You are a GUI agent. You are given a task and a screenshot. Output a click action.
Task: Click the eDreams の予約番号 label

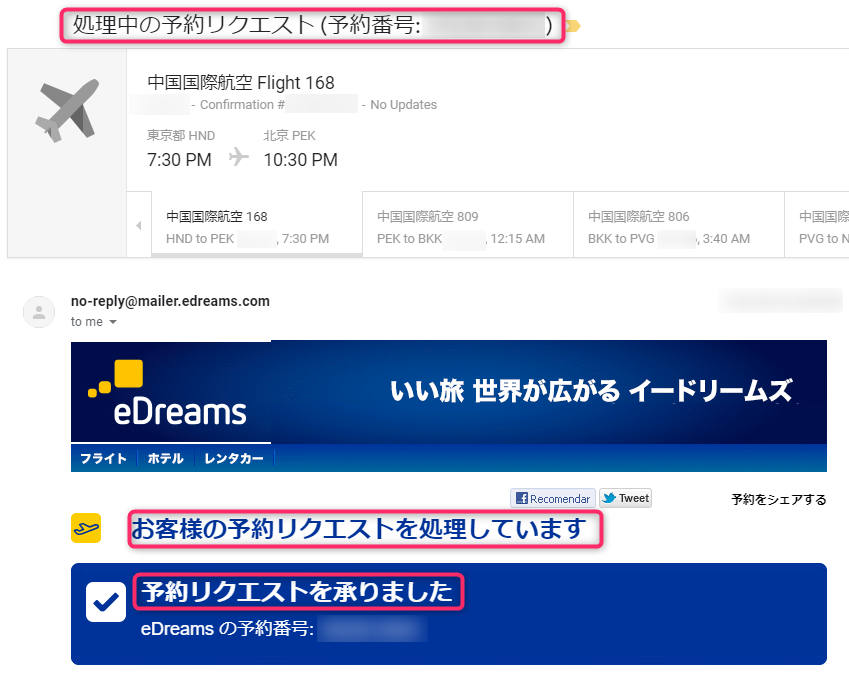[x=227, y=629]
